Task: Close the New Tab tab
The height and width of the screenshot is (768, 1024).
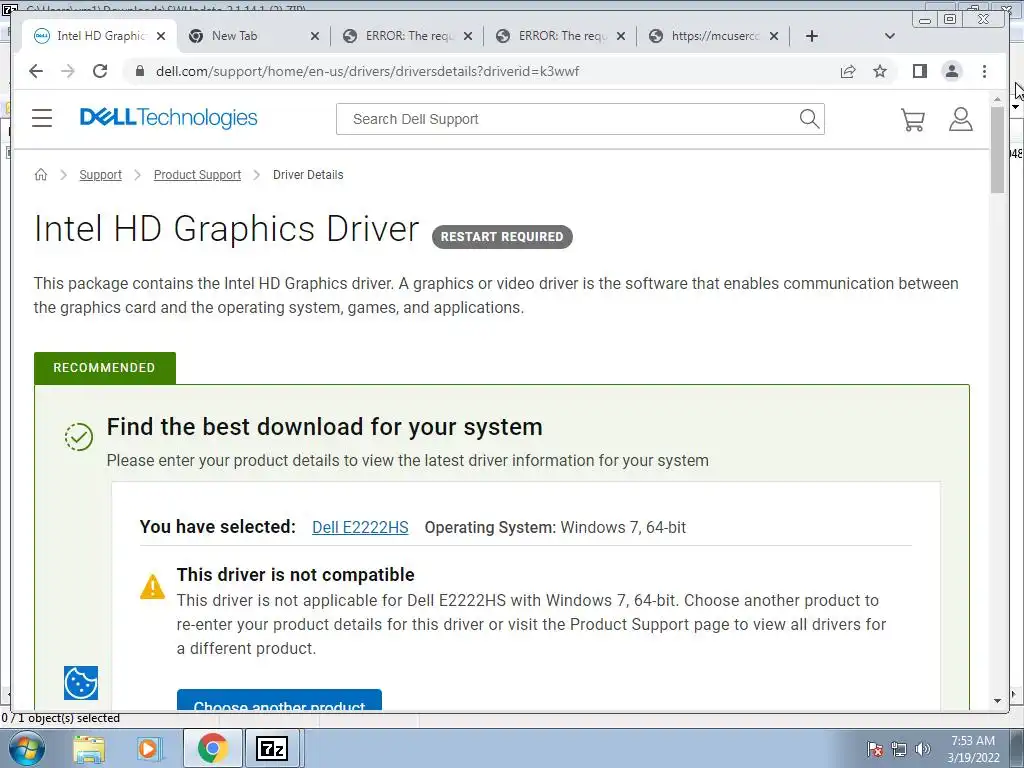Action: click(x=315, y=36)
